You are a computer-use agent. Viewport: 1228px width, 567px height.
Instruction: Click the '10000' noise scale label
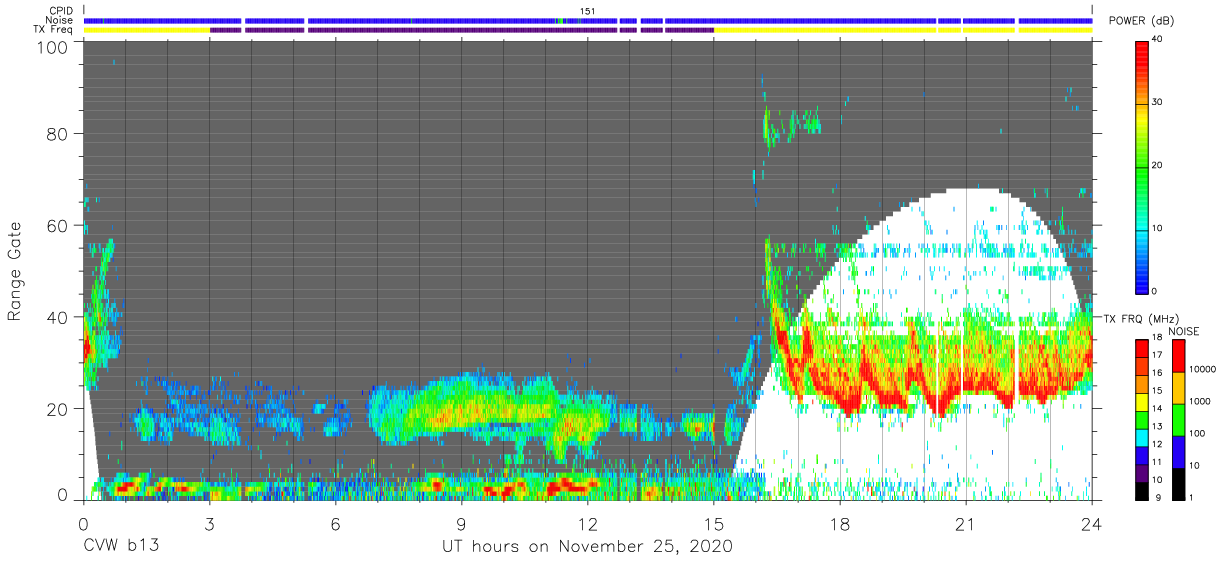point(1201,369)
